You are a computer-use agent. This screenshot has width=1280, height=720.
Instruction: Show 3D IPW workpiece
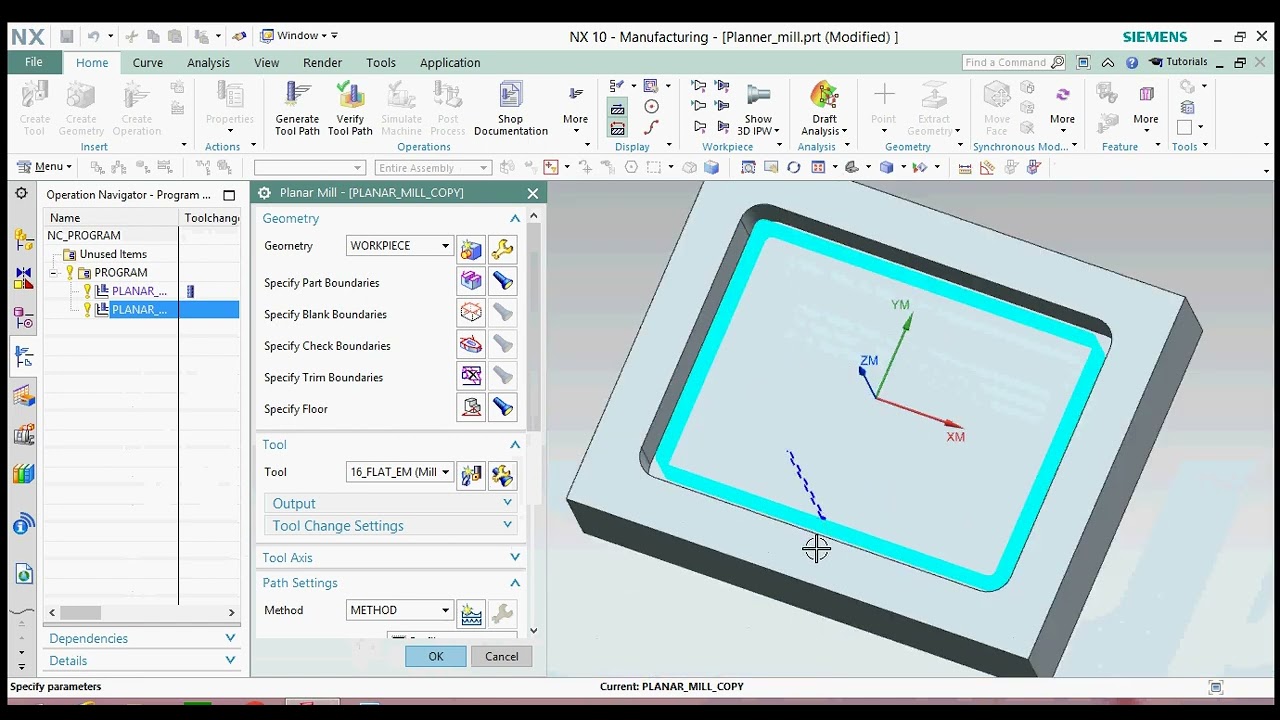point(758,108)
